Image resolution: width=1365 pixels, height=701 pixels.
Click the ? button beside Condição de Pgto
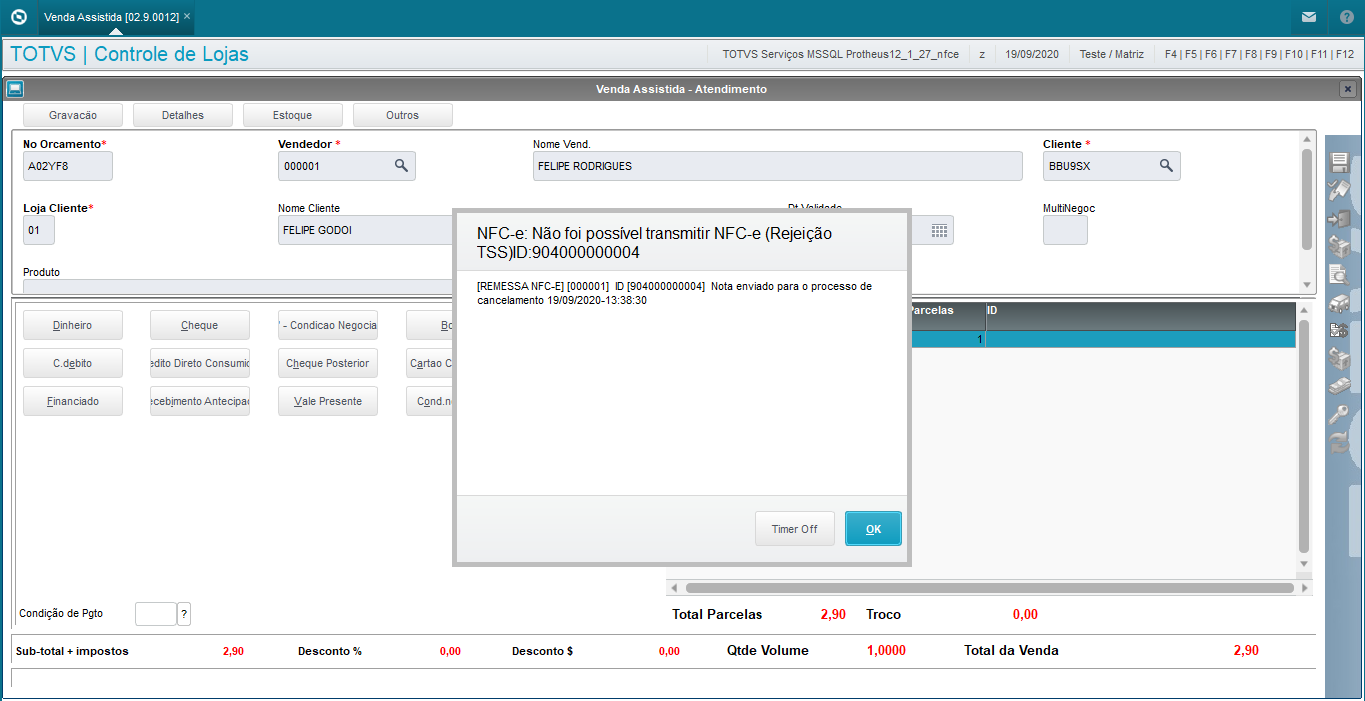tap(184, 614)
